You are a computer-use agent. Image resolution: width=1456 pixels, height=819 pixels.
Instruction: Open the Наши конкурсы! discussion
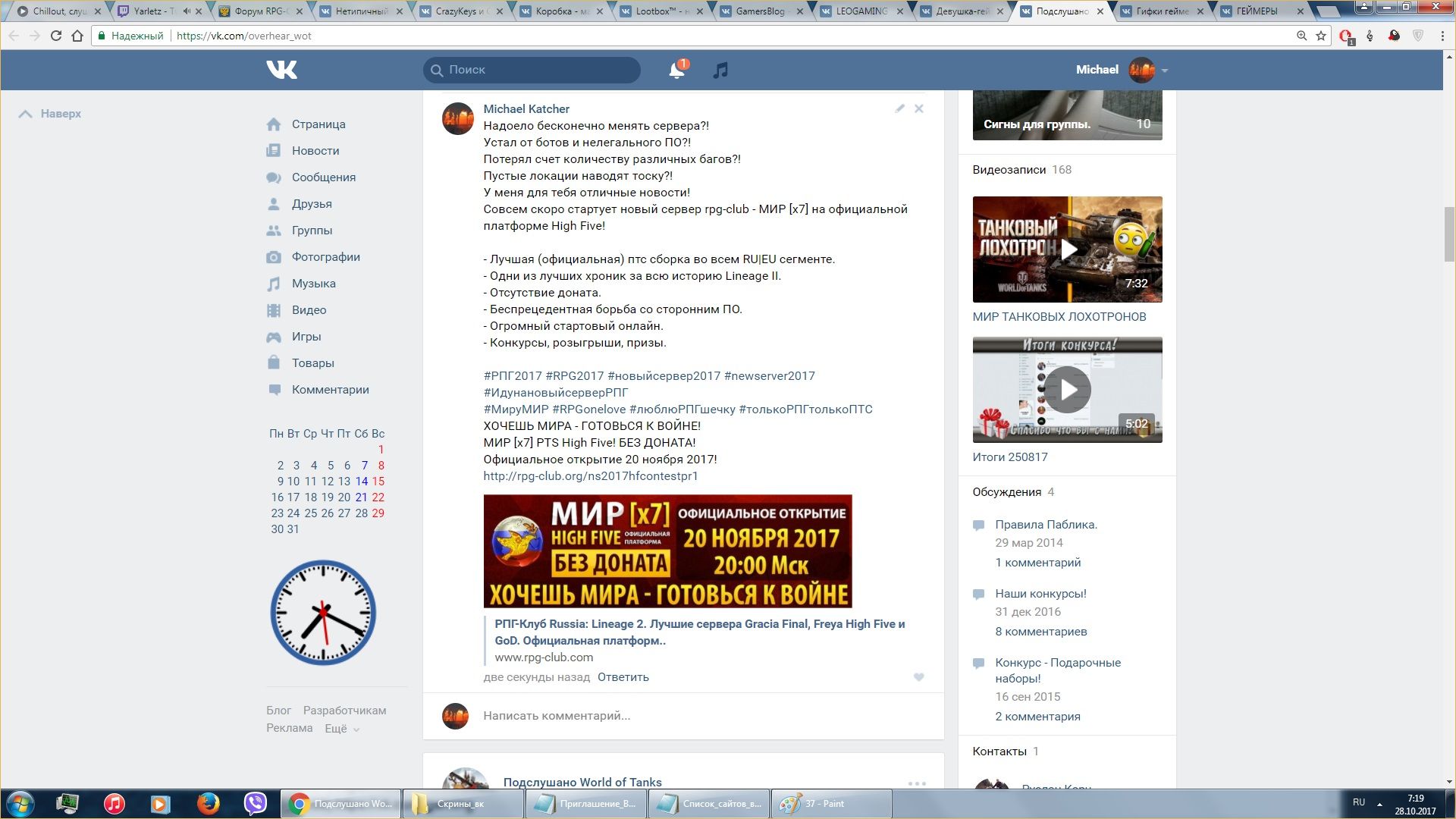[1041, 594]
